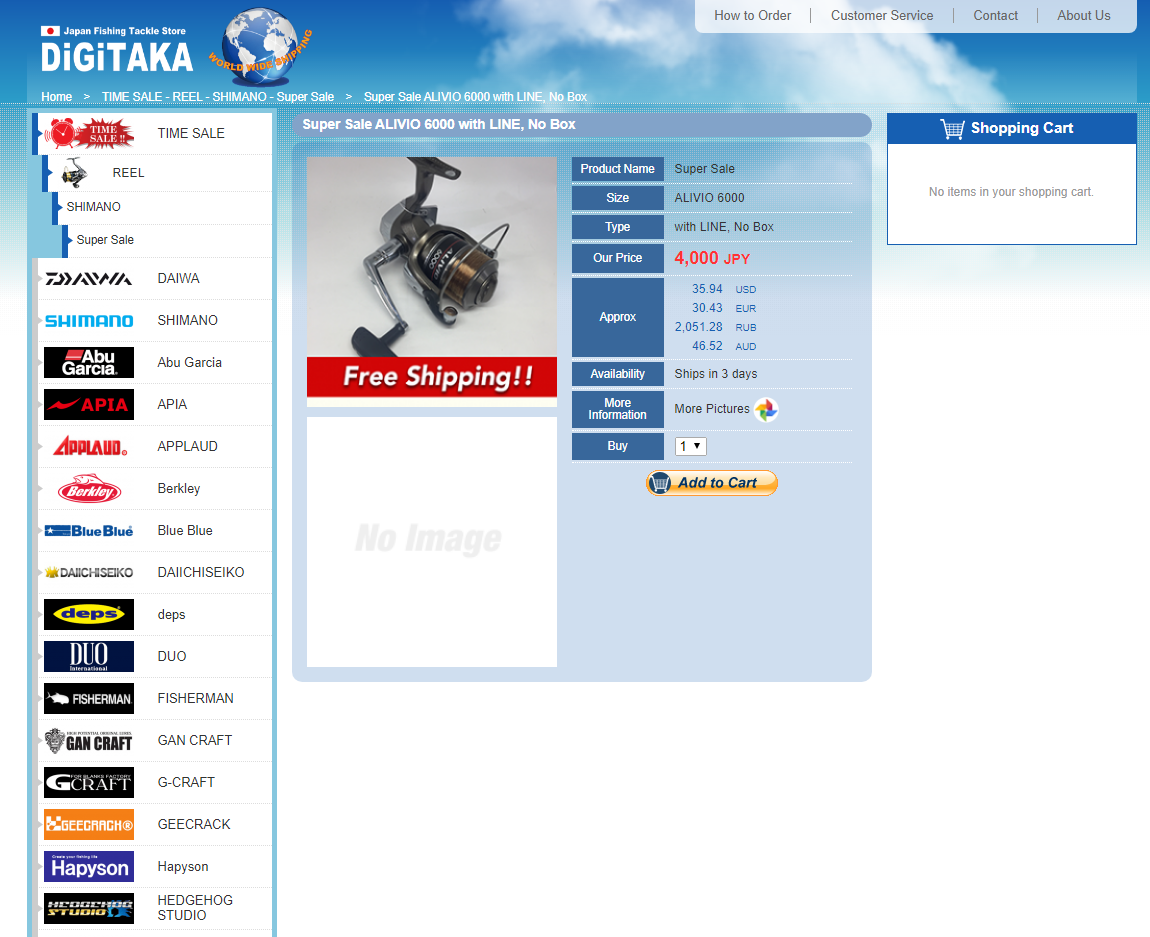Click the Applaud brand logo

tap(89, 447)
